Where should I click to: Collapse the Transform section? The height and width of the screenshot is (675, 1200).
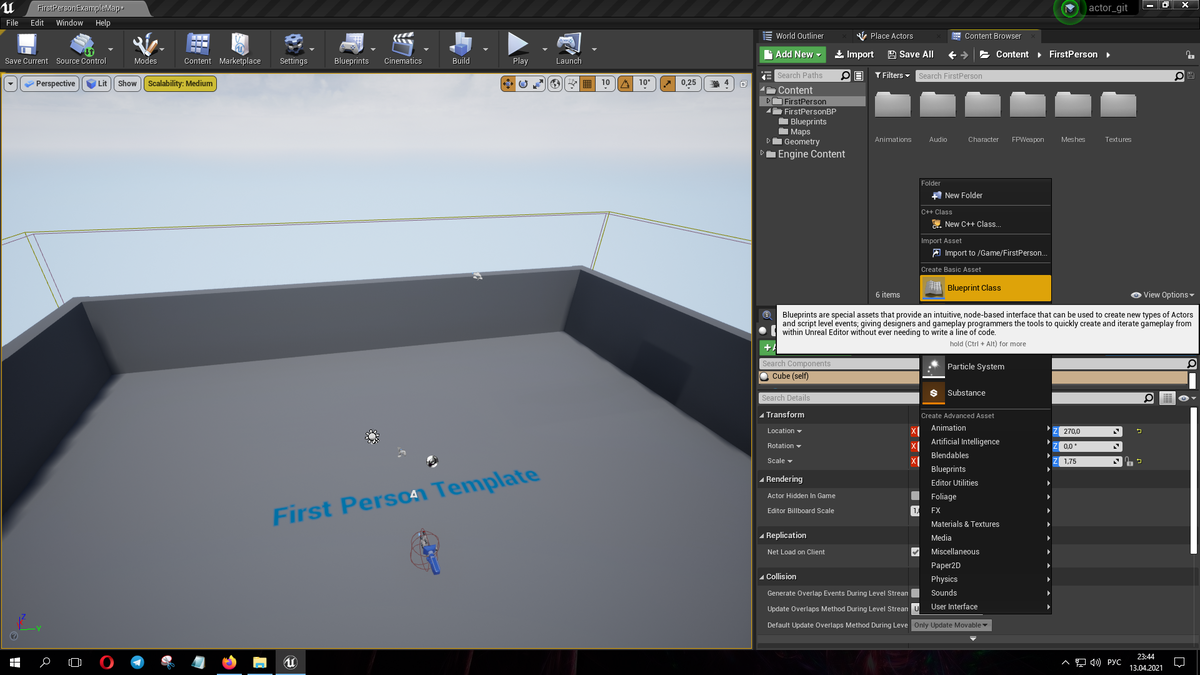[x=763, y=415]
